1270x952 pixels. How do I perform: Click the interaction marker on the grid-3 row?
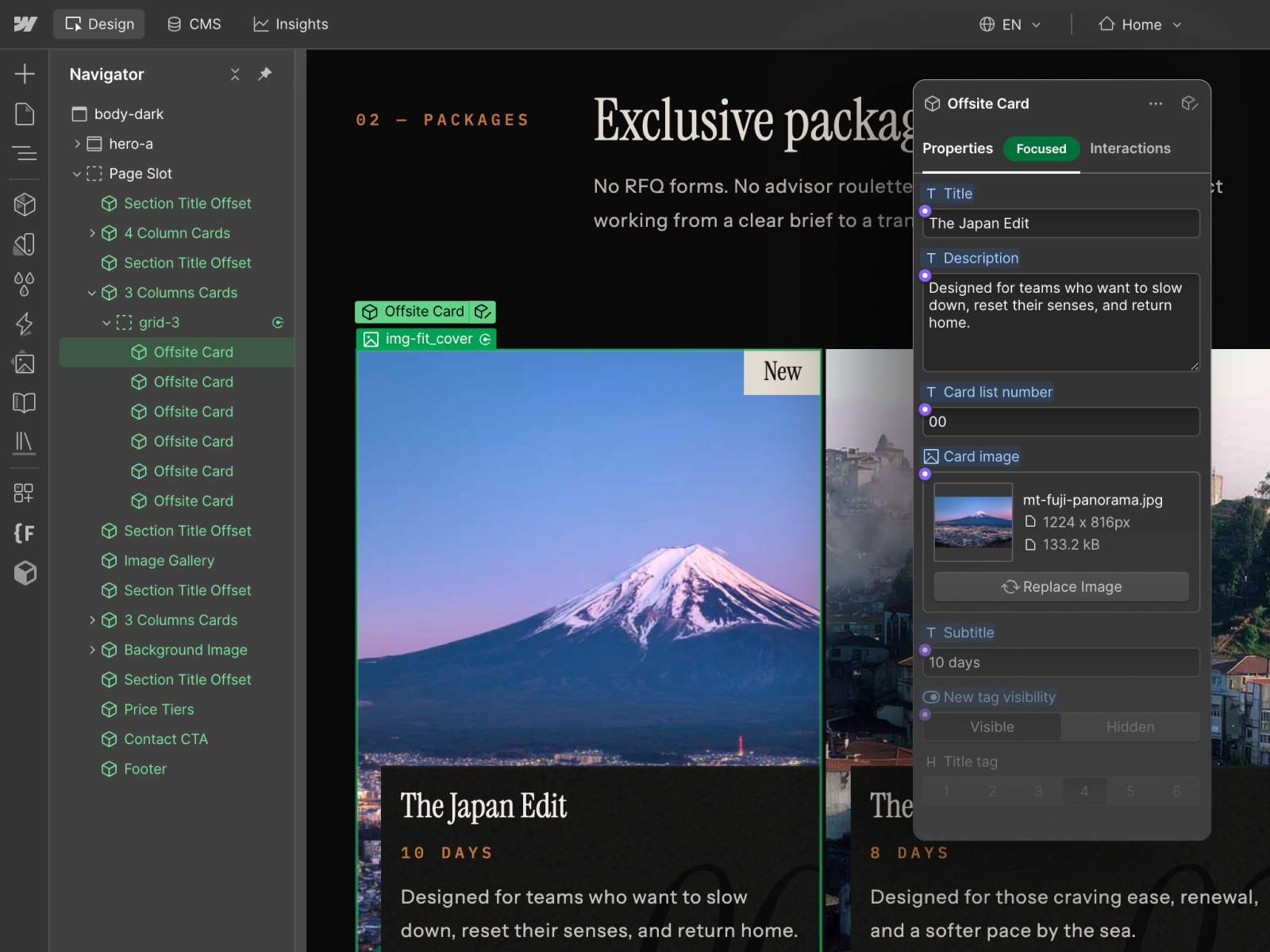278,322
